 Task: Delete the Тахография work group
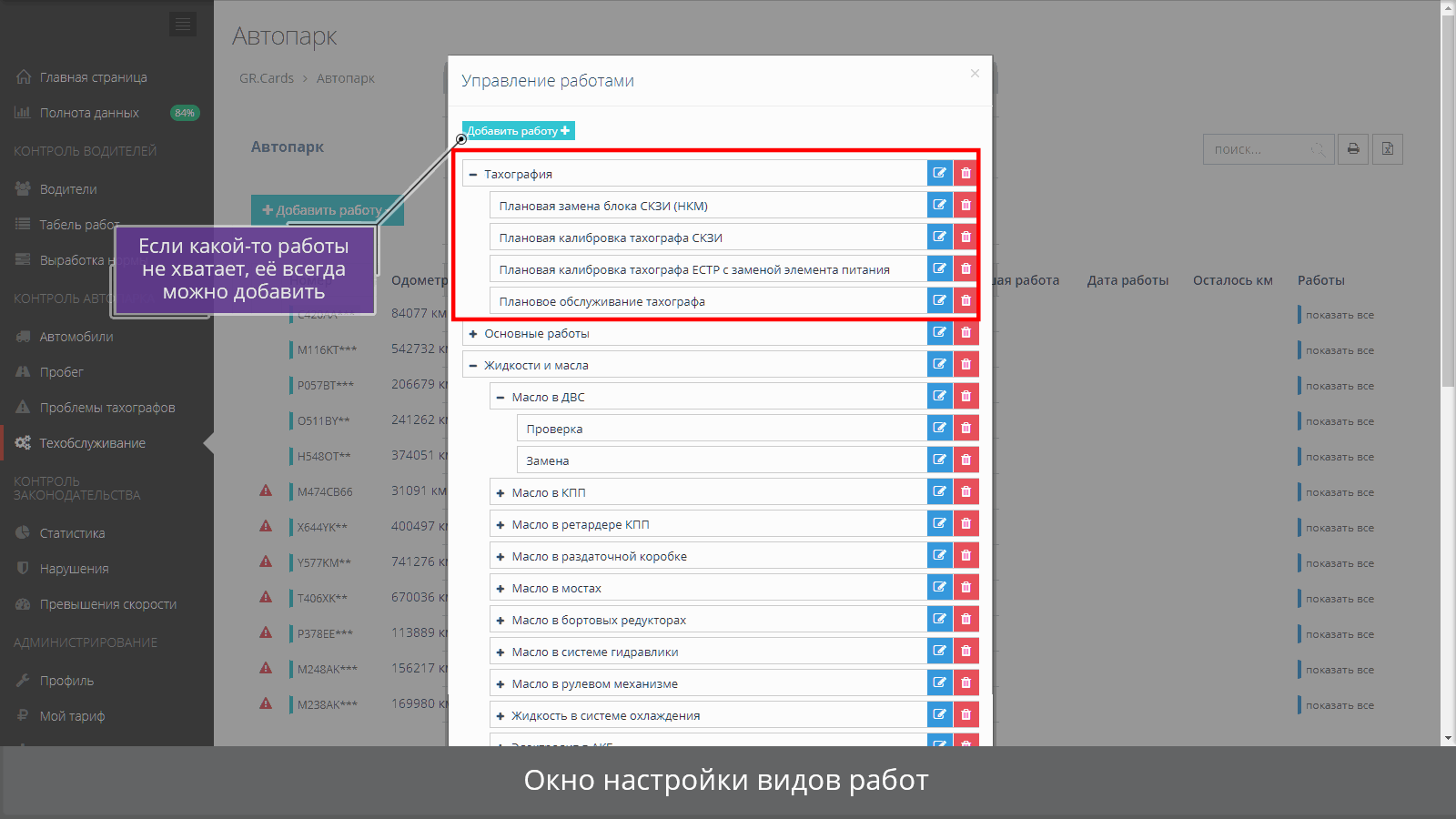(x=966, y=173)
